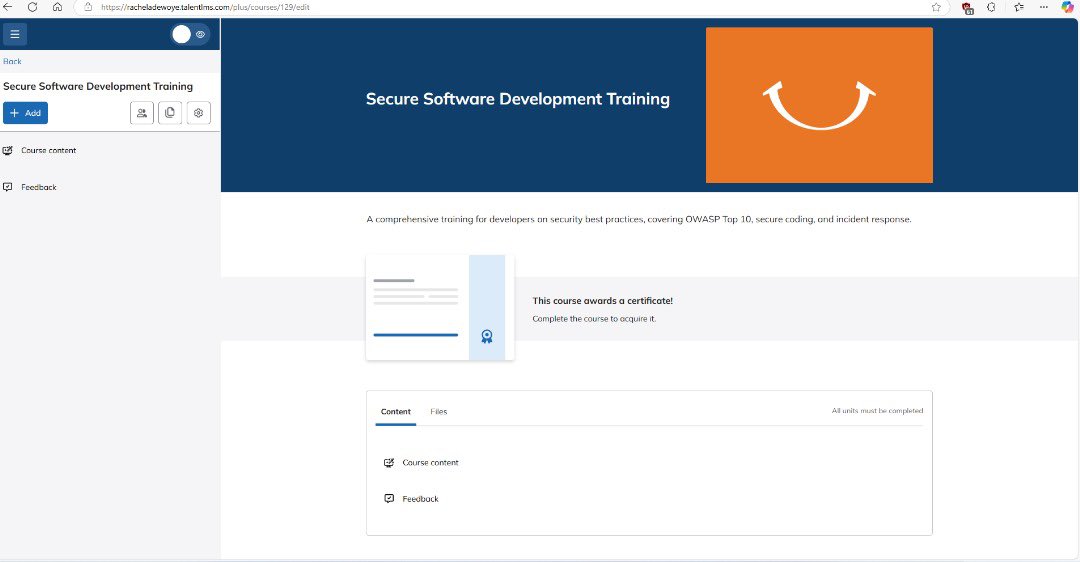Screen dimensions: 1080x562
Task: Click the Feedback icon in sidebar
Action: click(8, 187)
